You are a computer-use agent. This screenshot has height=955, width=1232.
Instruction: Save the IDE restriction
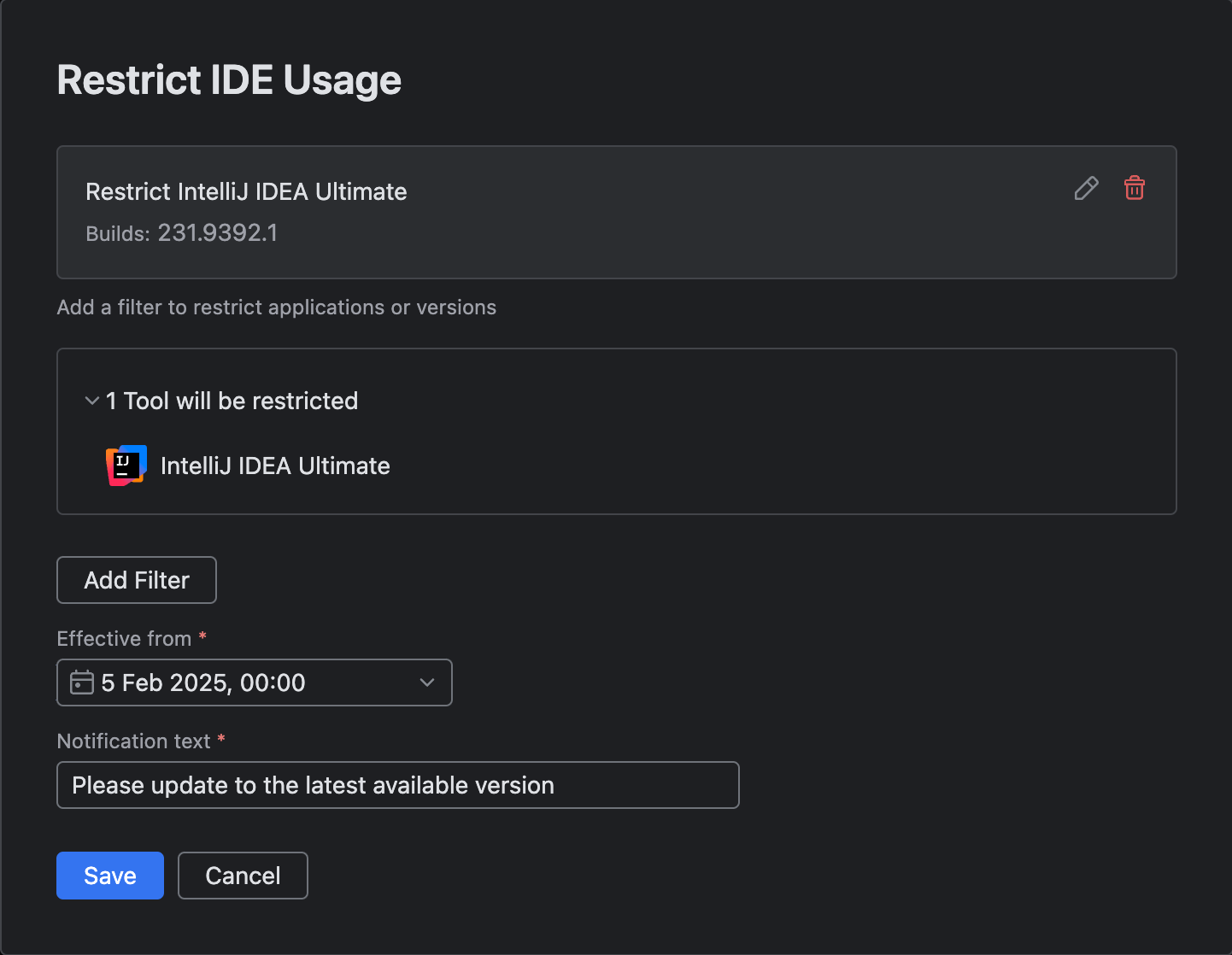pos(110,876)
